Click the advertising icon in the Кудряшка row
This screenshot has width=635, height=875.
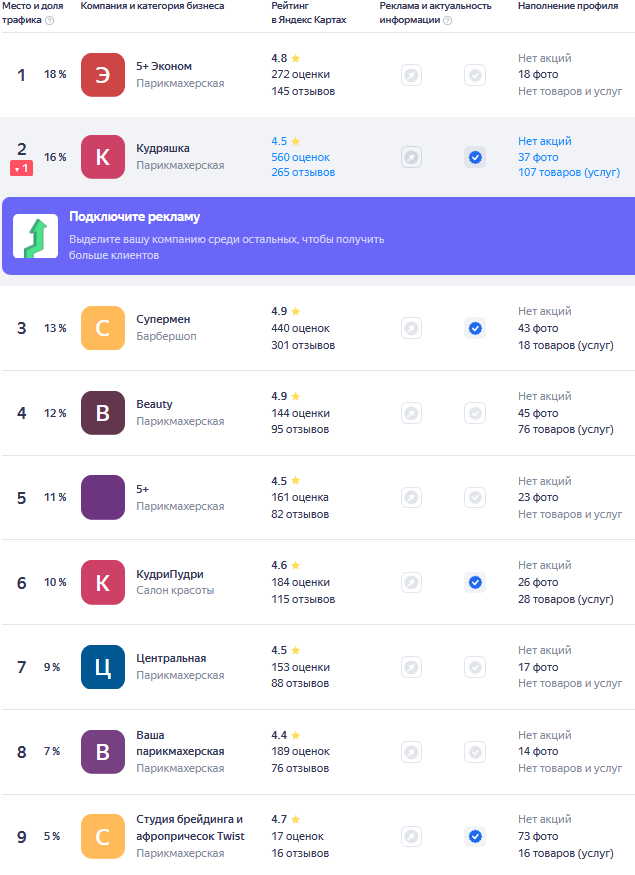[411, 157]
